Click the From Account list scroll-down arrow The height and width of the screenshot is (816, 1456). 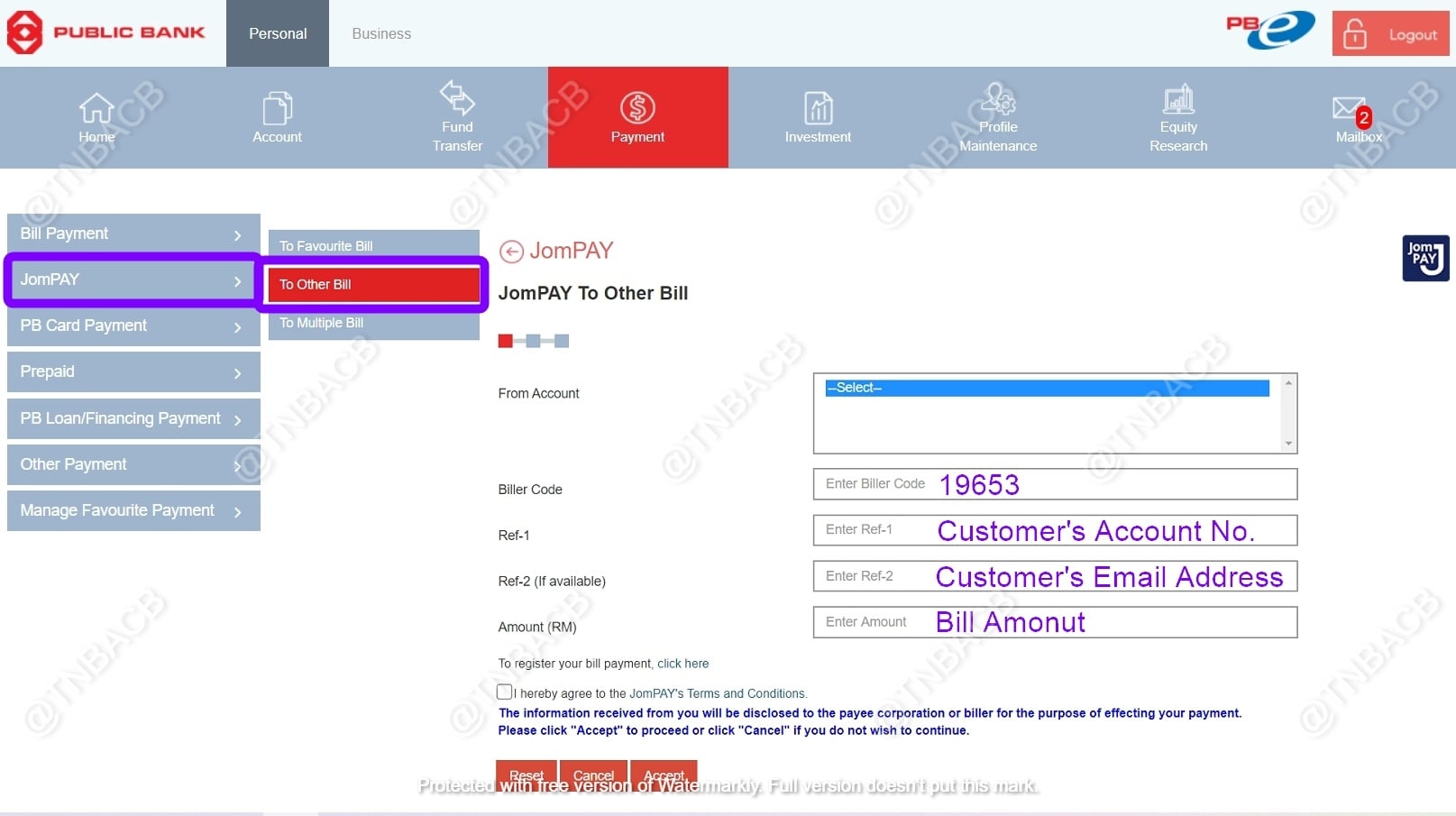[1288, 444]
